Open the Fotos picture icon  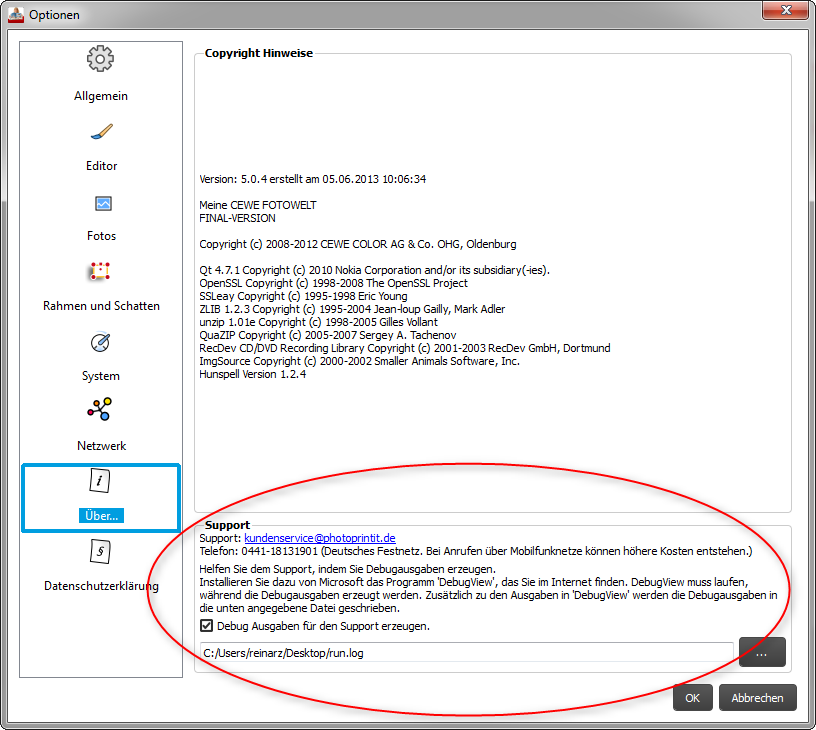(103, 203)
